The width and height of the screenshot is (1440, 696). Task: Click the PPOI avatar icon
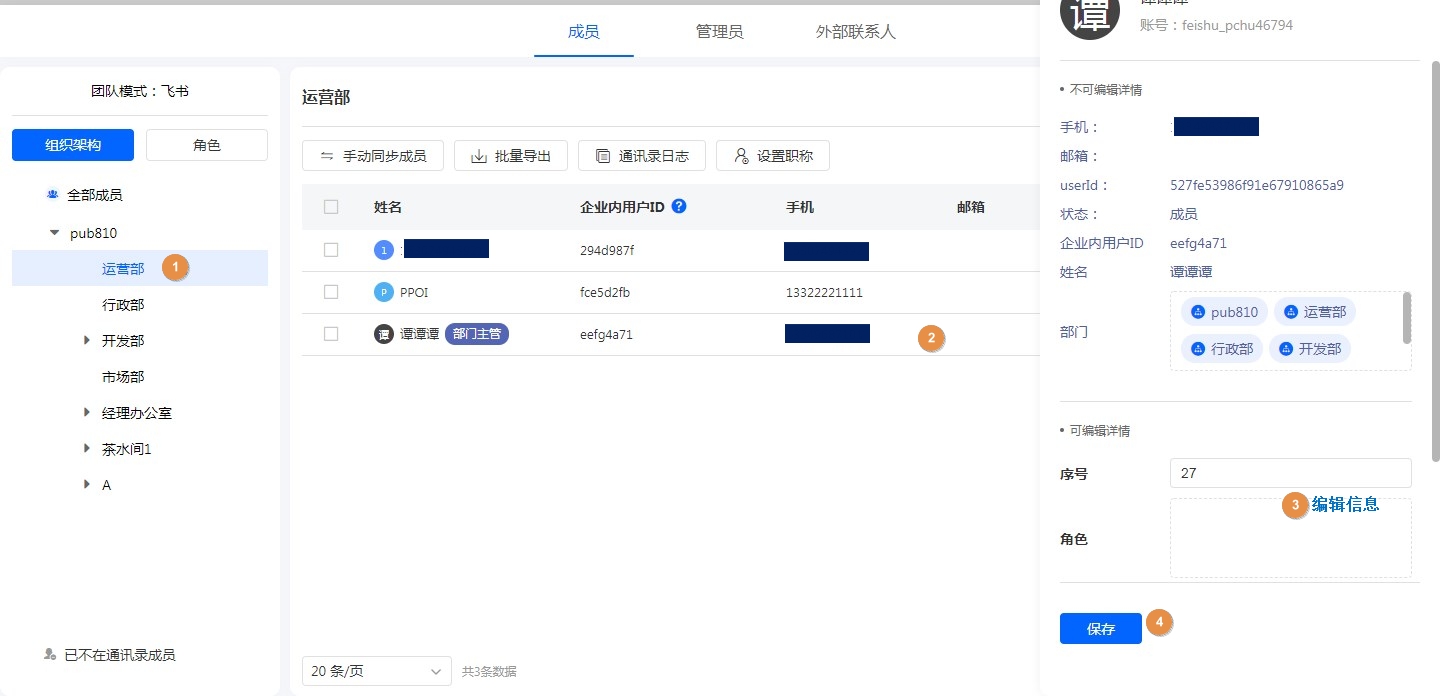coord(383,293)
